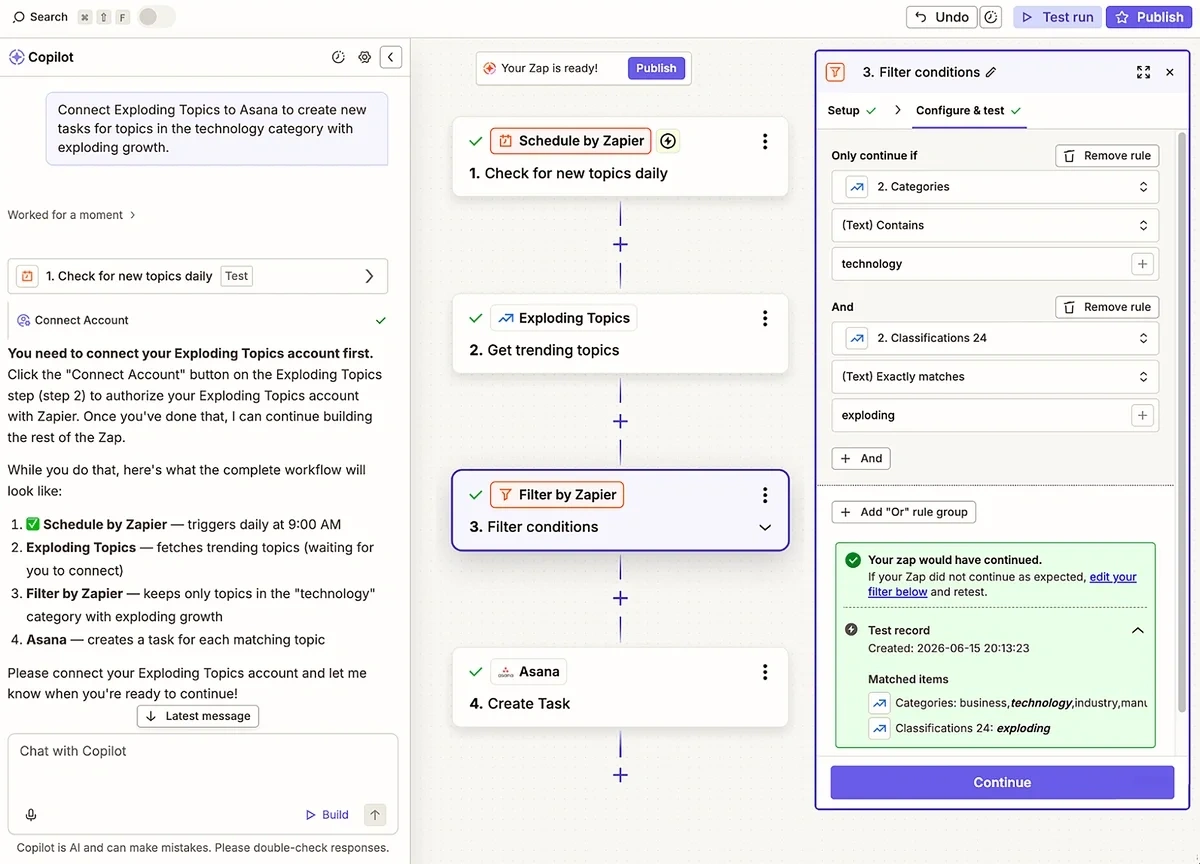Rename step with the pencil icon
Screen dimensions: 1200x864
pyautogui.click(x=991, y=72)
